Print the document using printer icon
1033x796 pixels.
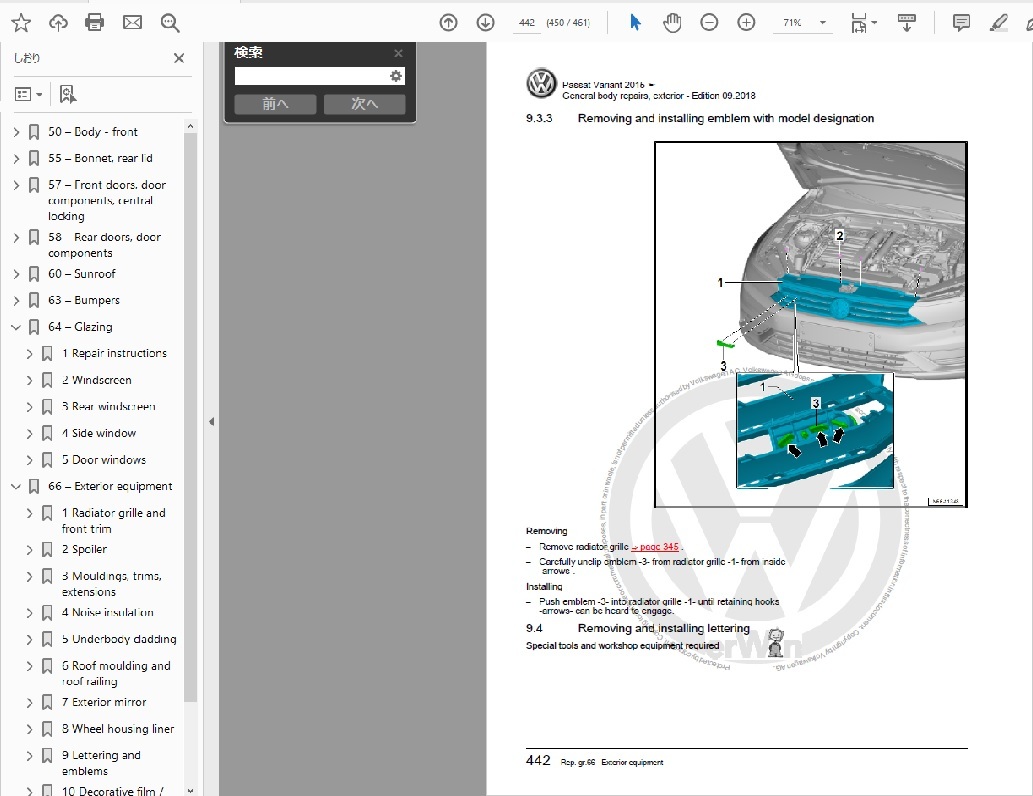coord(95,22)
